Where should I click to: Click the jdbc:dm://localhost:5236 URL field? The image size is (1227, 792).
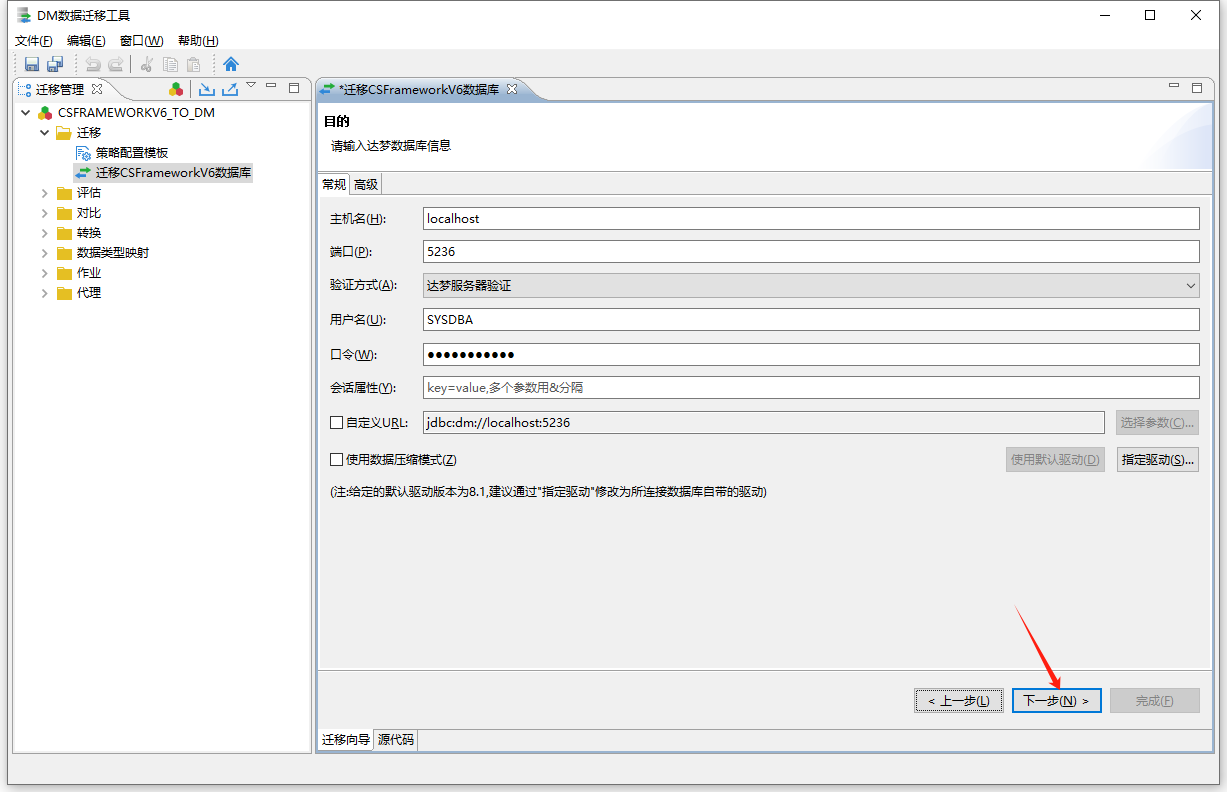[763, 423]
